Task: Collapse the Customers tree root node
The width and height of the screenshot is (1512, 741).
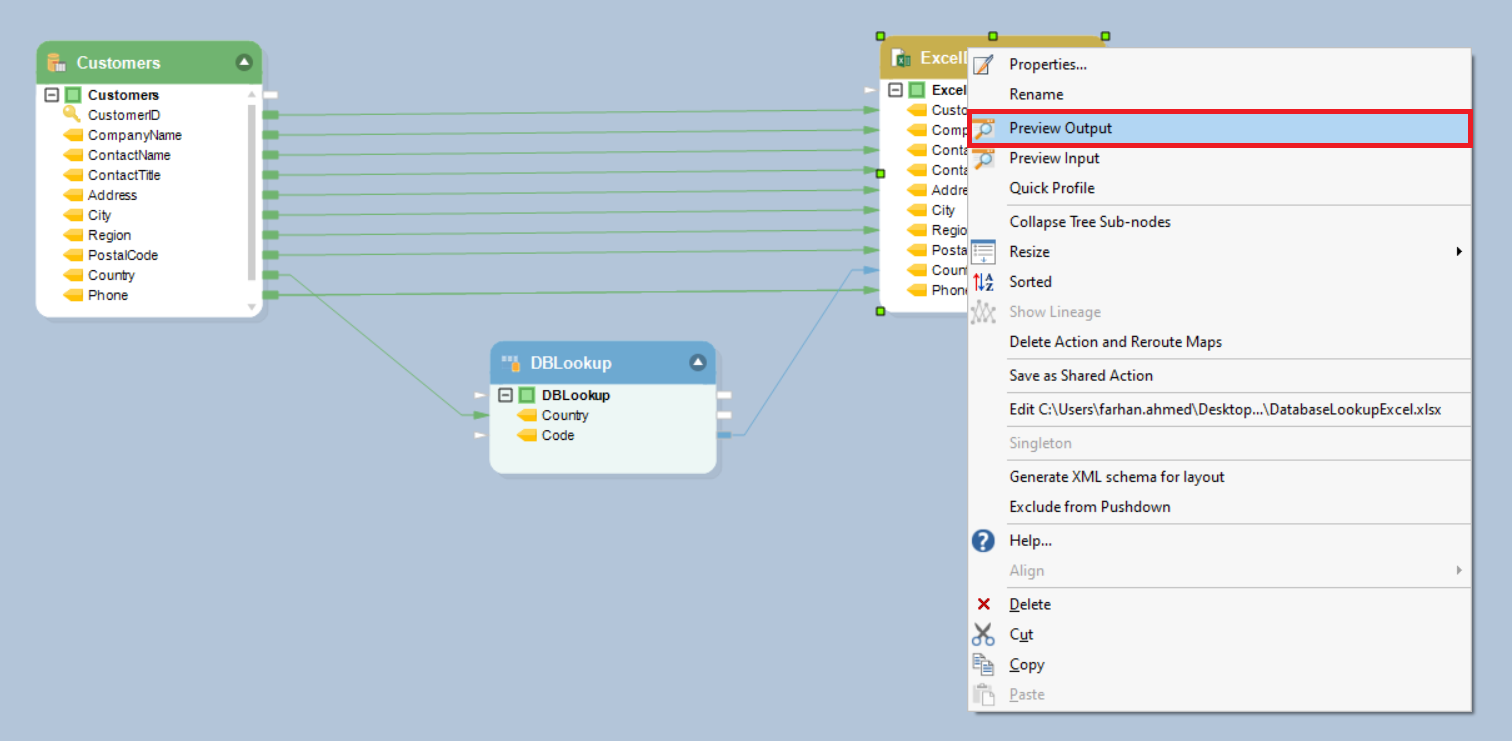Action: (51, 95)
